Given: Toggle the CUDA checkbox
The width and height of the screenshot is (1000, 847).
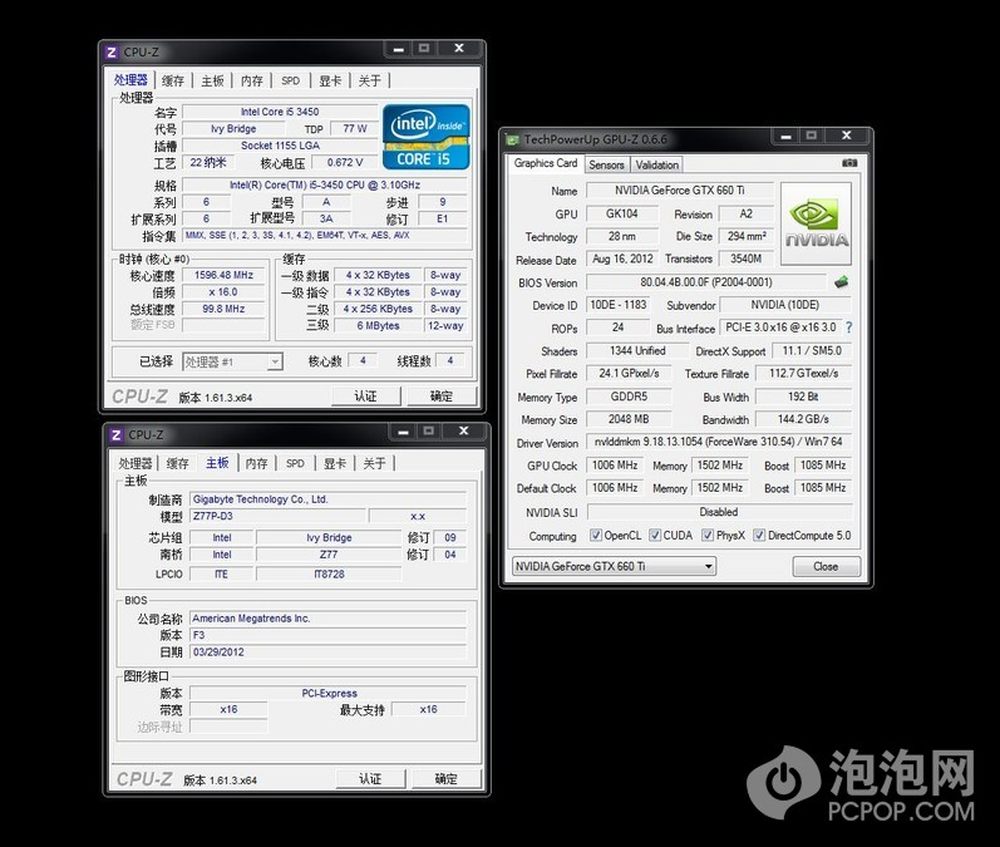Looking at the screenshot, I should click(x=654, y=535).
